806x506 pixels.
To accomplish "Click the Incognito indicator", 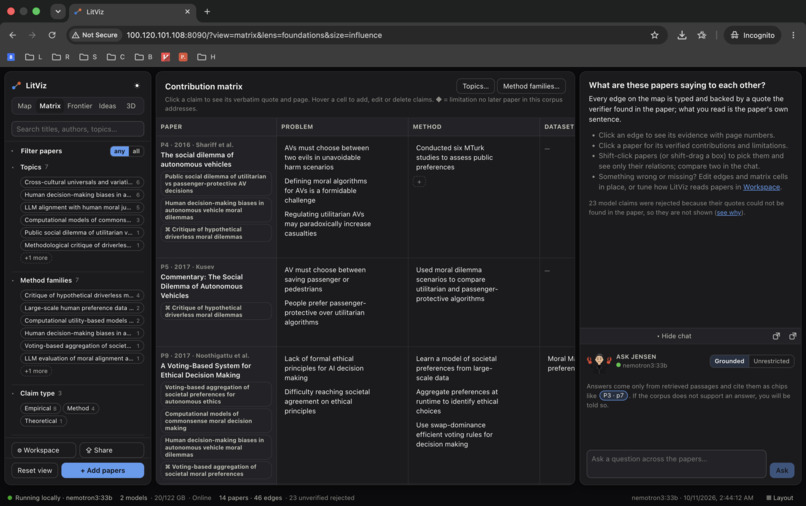I will (x=753, y=35).
